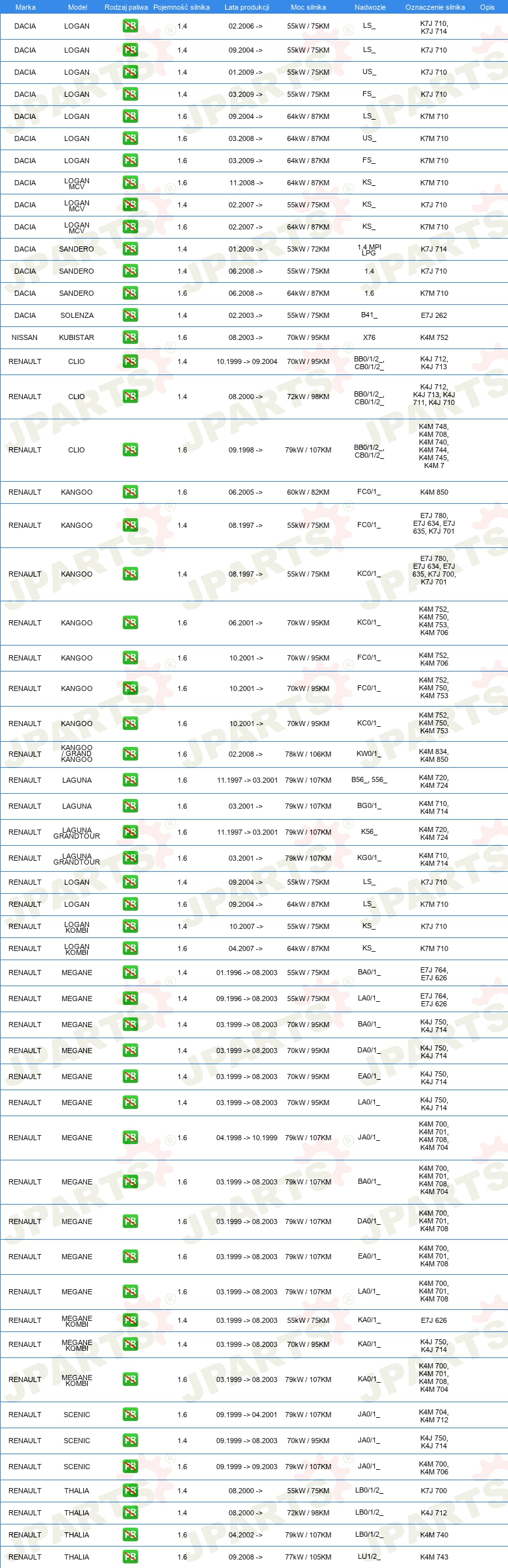The height and width of the screenshot is (1568, 508).
Task: Click fuel icon in KANGOO 06.2001 row
Action: (130, 623)
